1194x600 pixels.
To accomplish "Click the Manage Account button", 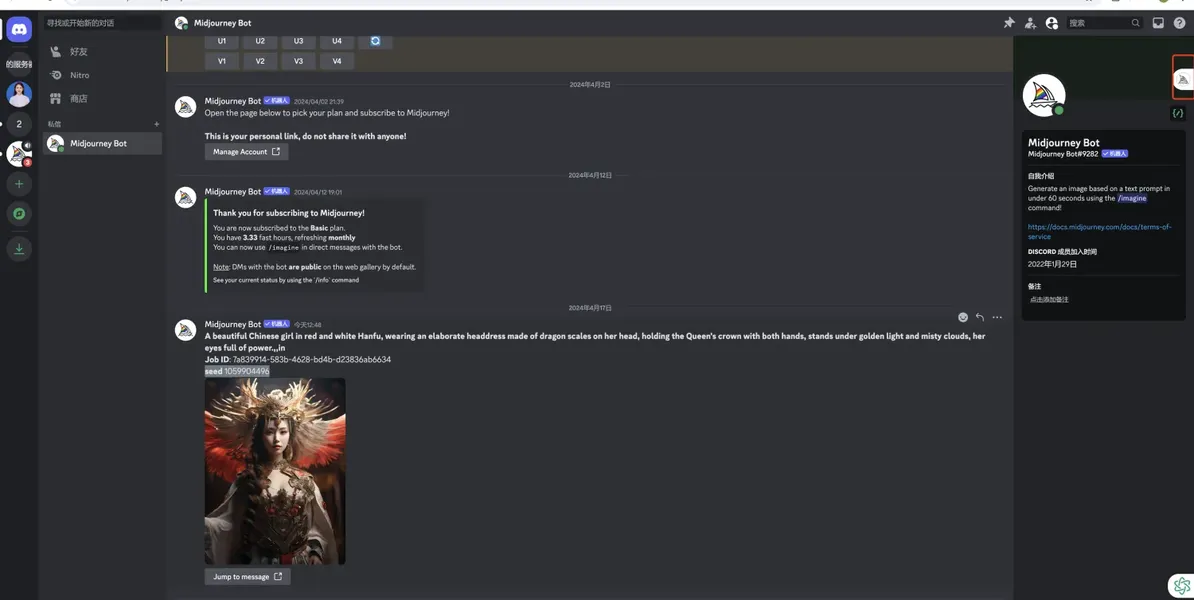I will [246, 152].
